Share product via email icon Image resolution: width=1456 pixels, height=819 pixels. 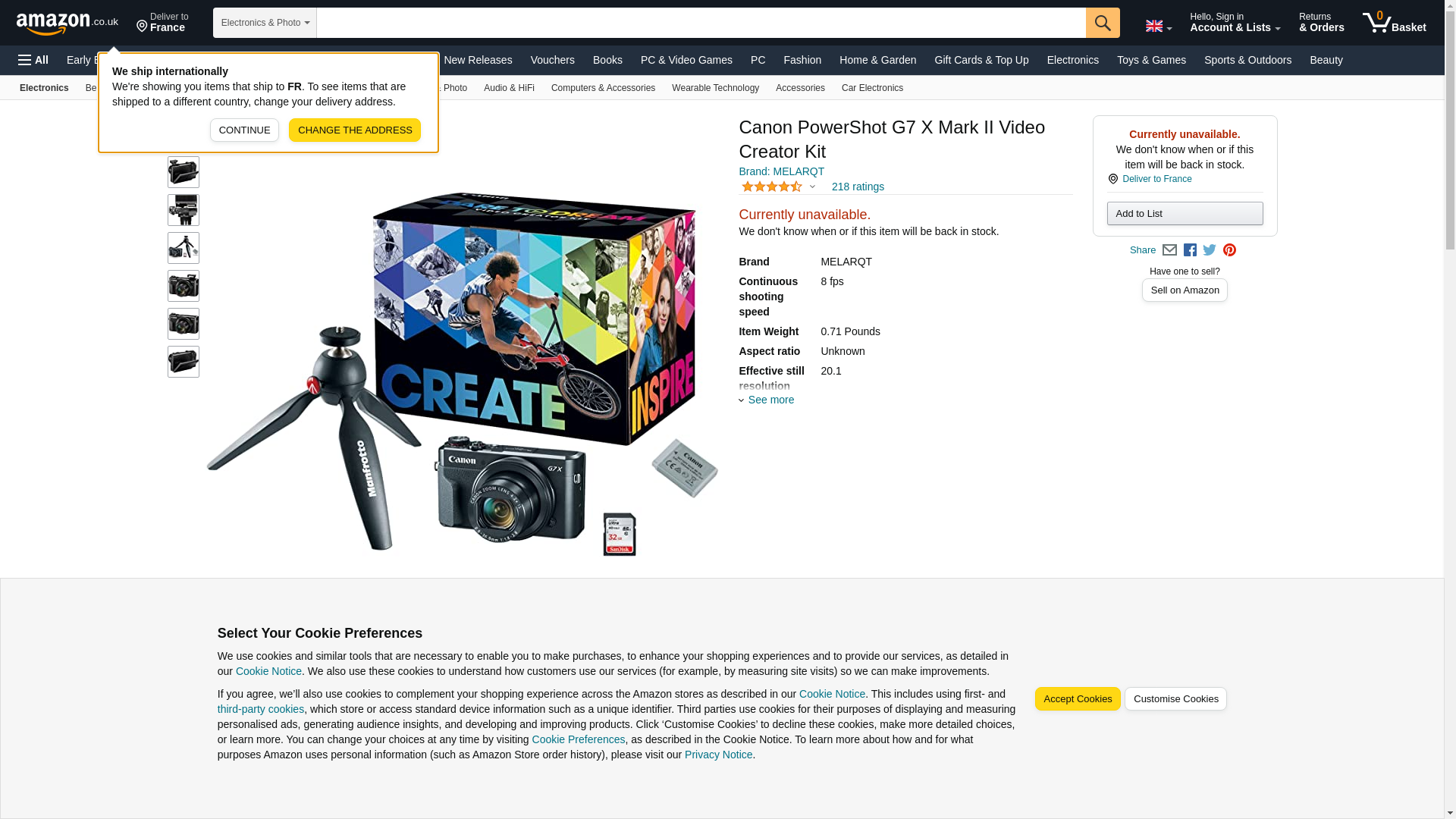1169,250
